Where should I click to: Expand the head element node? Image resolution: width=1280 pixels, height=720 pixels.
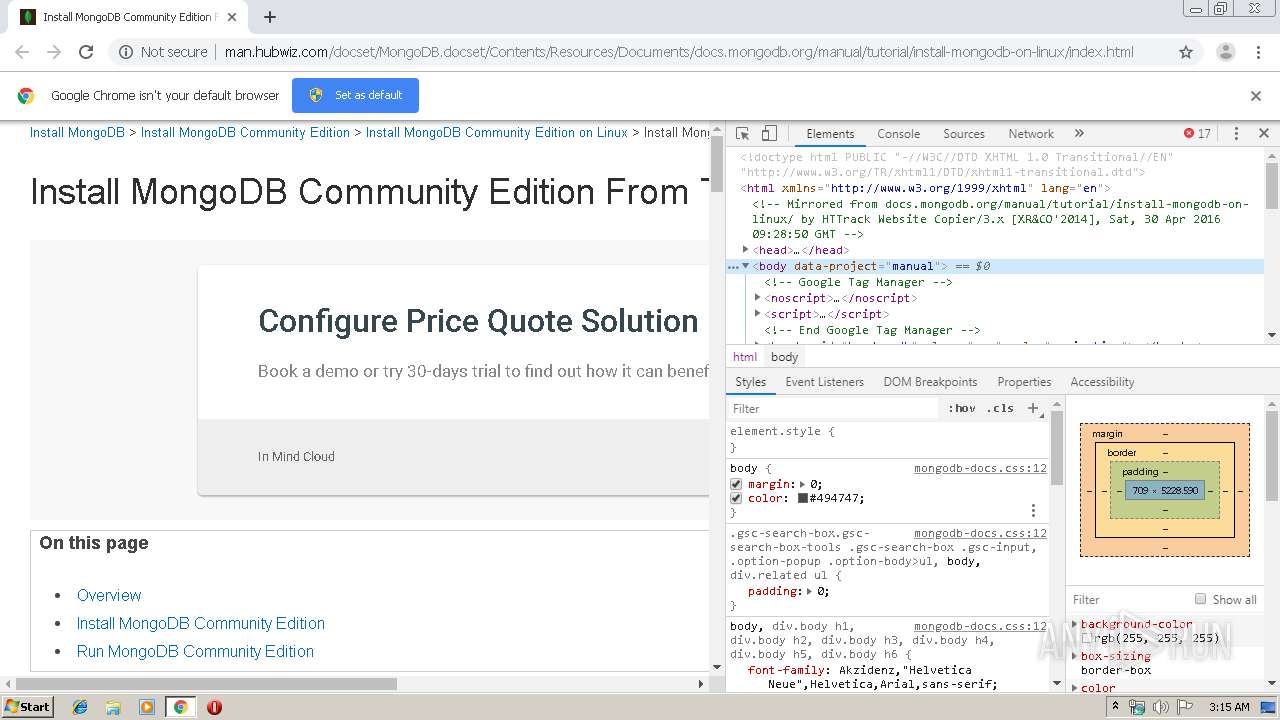click(x=746, y=250)
